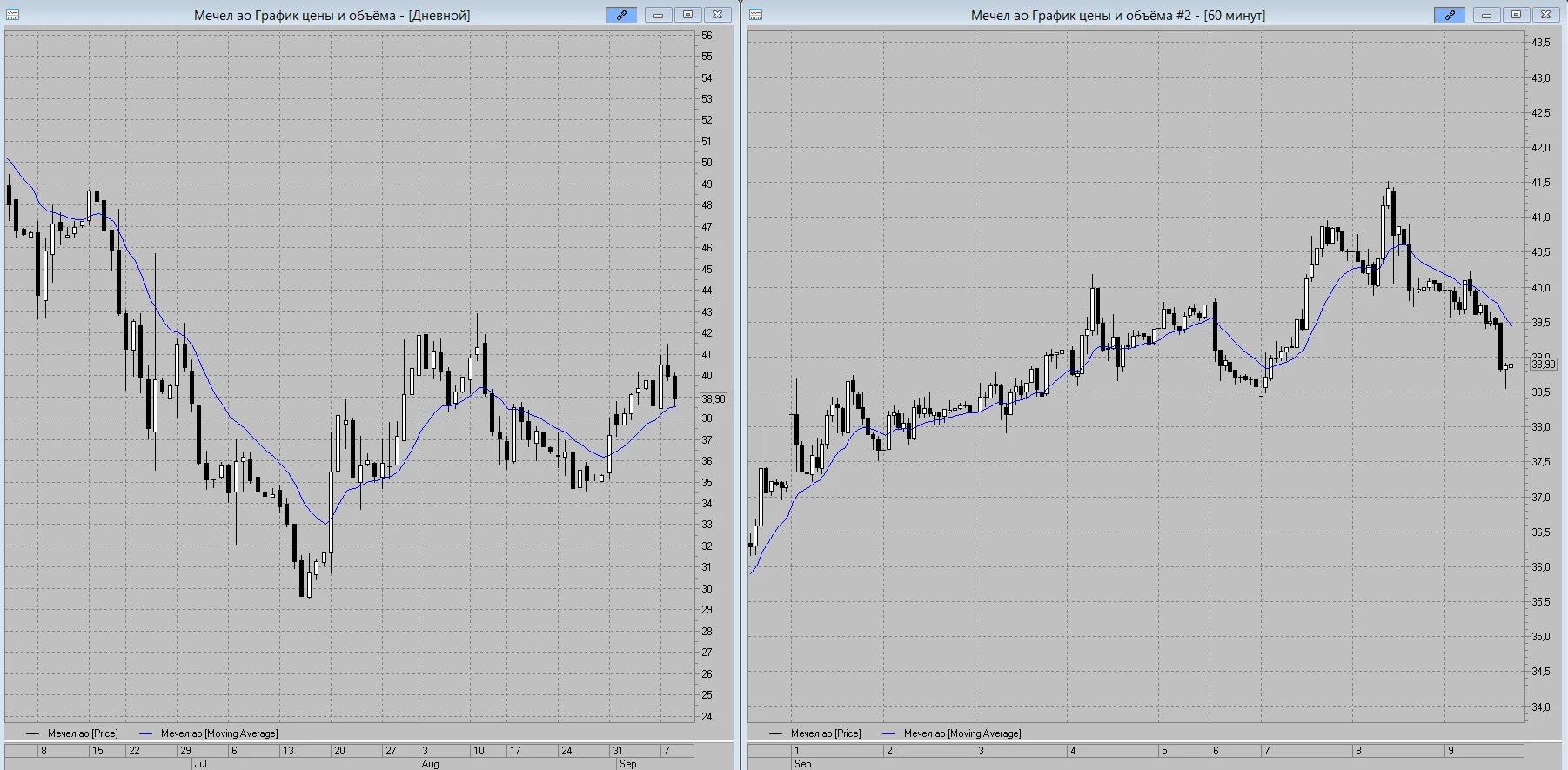The width and height of the screenshot is (1568, 770).
Task: Click date 31 on the daily time axis
Action: click(x=617, y=751)
